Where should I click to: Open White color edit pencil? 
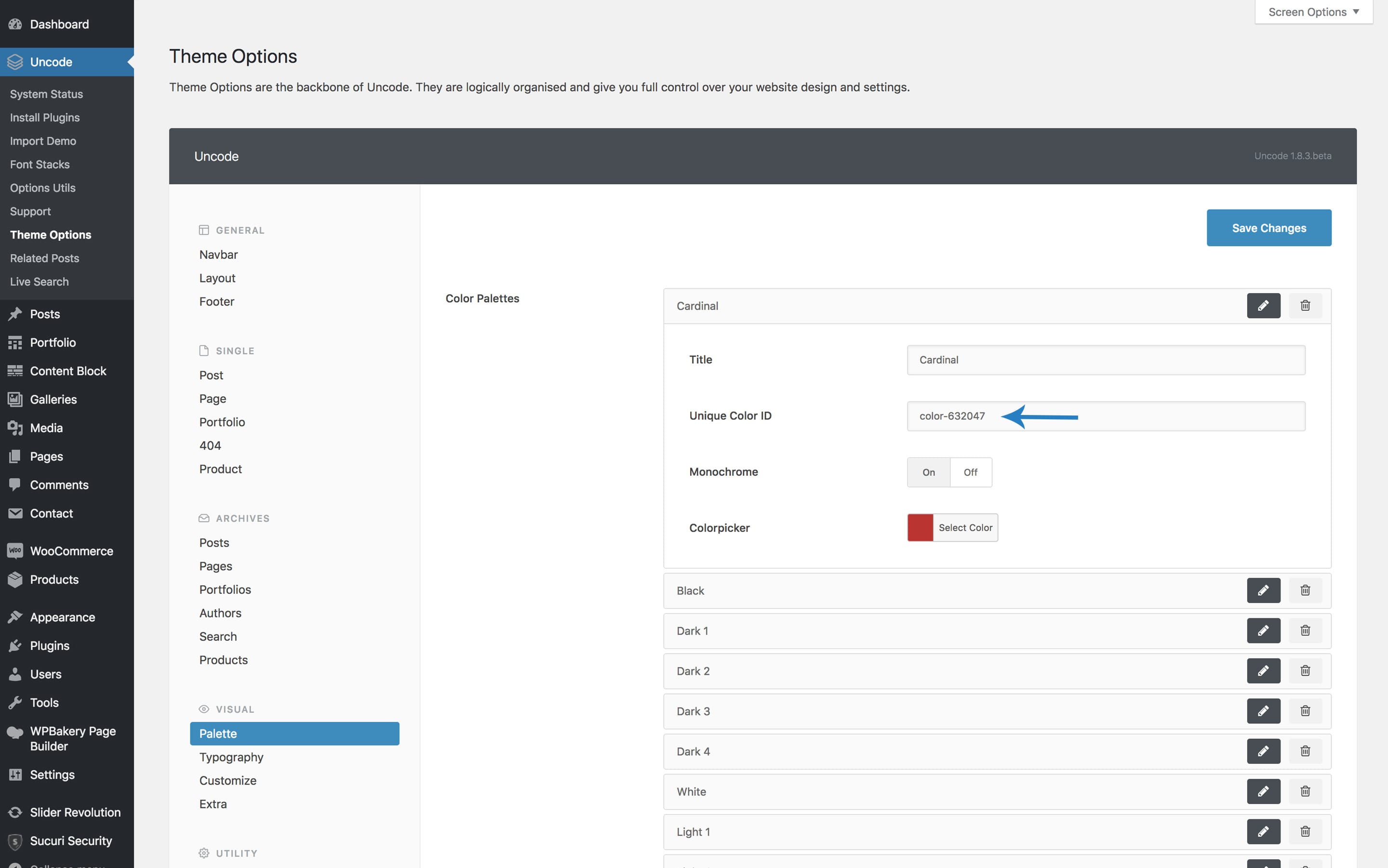click(1263, 791)
